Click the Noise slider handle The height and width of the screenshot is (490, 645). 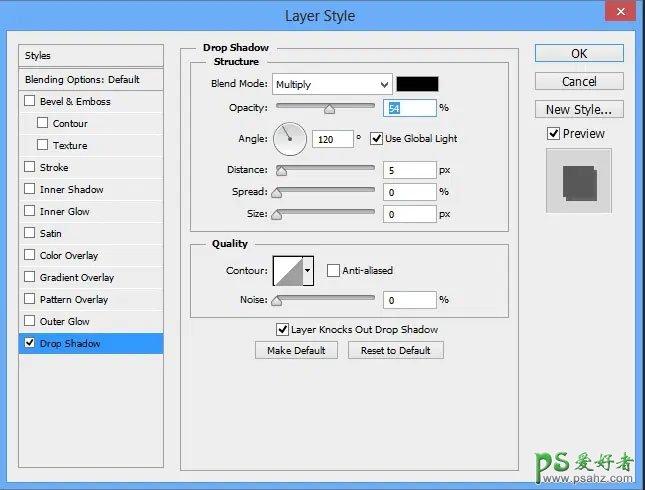276,301
